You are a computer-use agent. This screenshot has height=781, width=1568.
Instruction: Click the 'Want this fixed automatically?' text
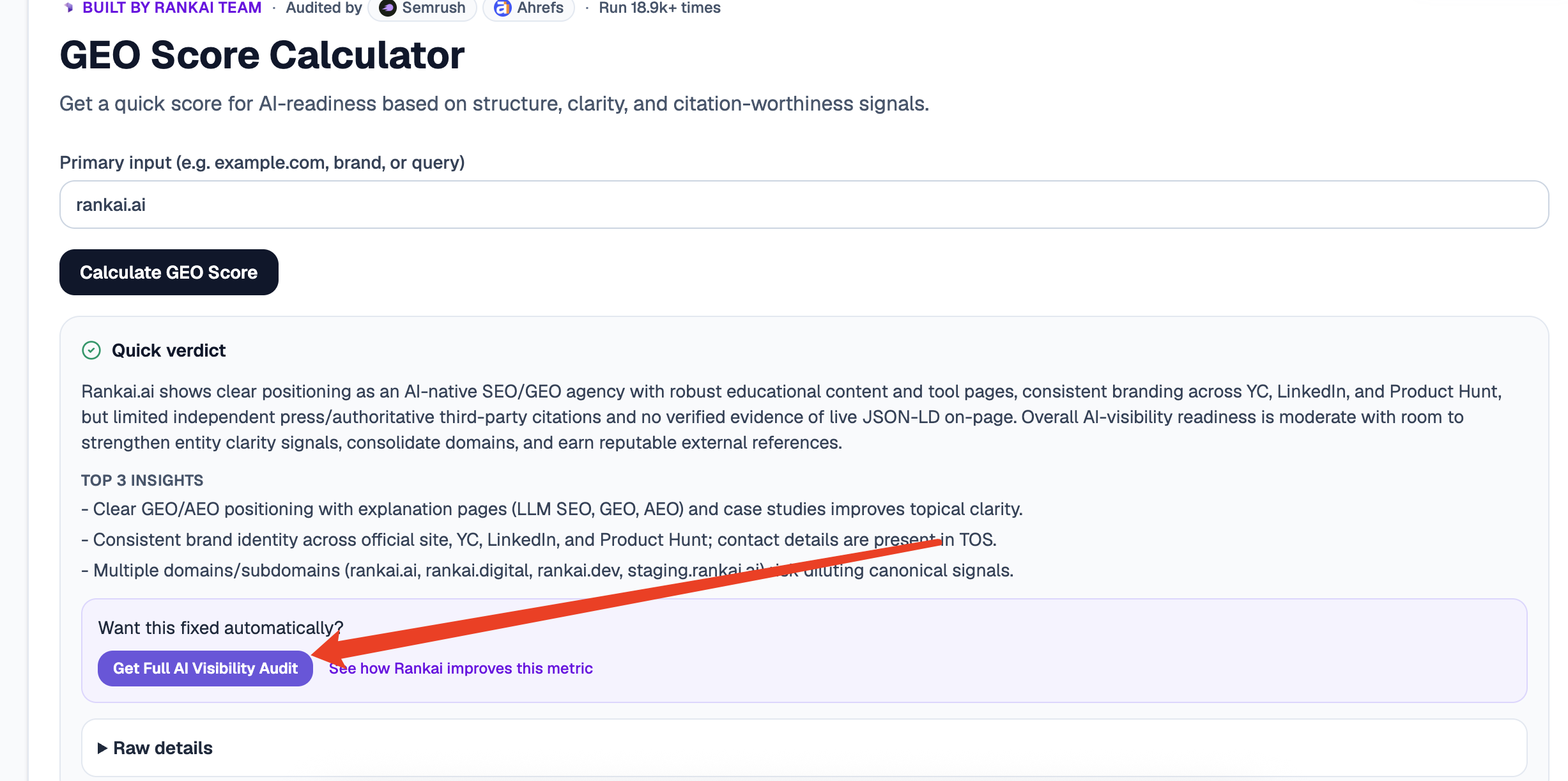click(220, 628)
